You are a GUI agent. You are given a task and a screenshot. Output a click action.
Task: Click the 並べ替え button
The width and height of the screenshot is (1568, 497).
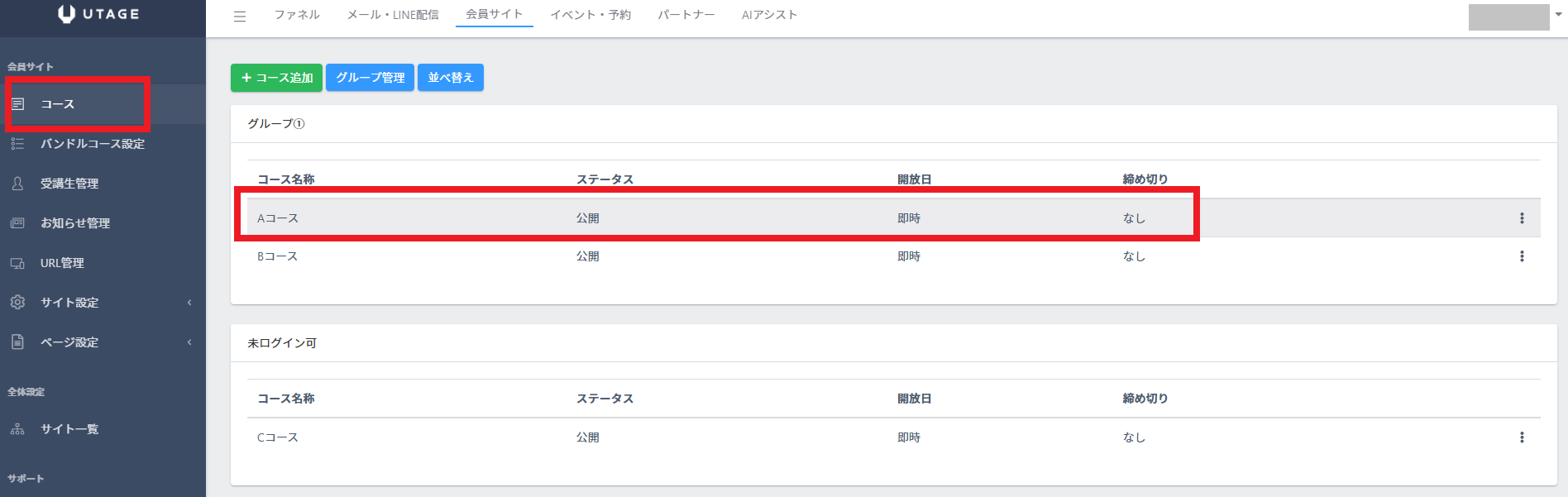point(451,78)
